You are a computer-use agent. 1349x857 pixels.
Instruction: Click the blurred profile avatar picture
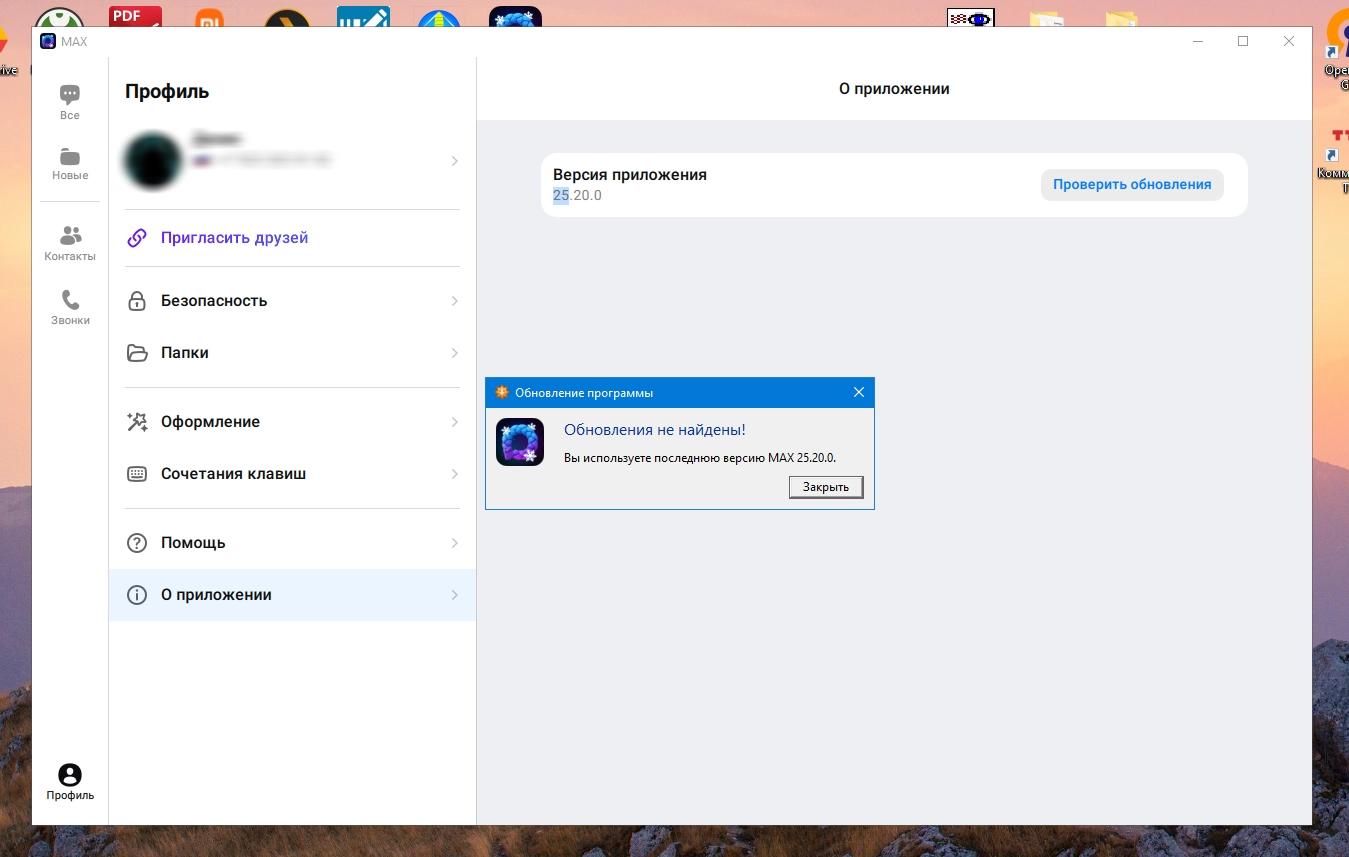[x=152, y=160]
